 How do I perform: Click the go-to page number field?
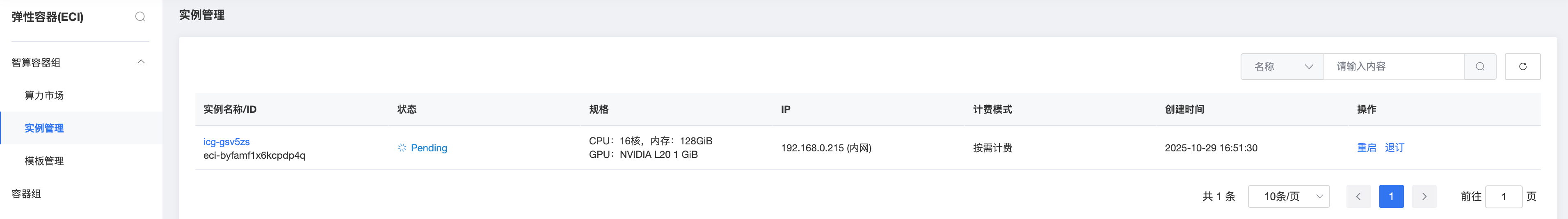coord(1503,196)
